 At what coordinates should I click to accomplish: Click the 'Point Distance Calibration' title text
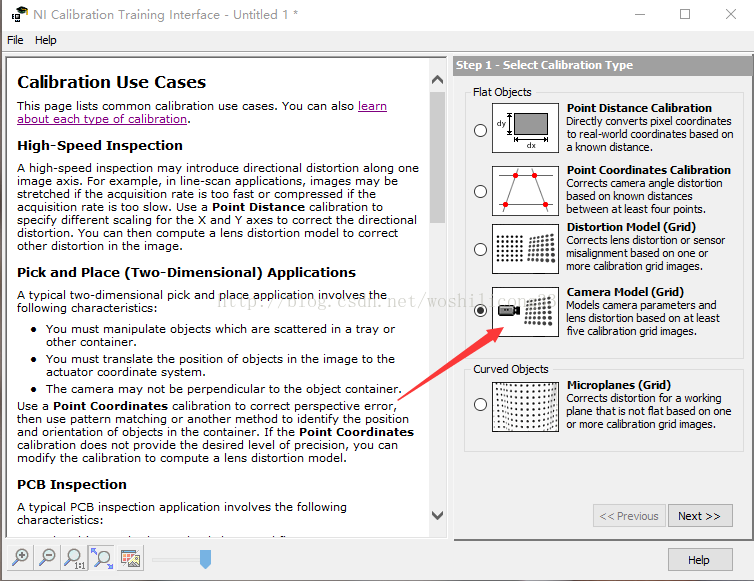[x=639, y=108]
